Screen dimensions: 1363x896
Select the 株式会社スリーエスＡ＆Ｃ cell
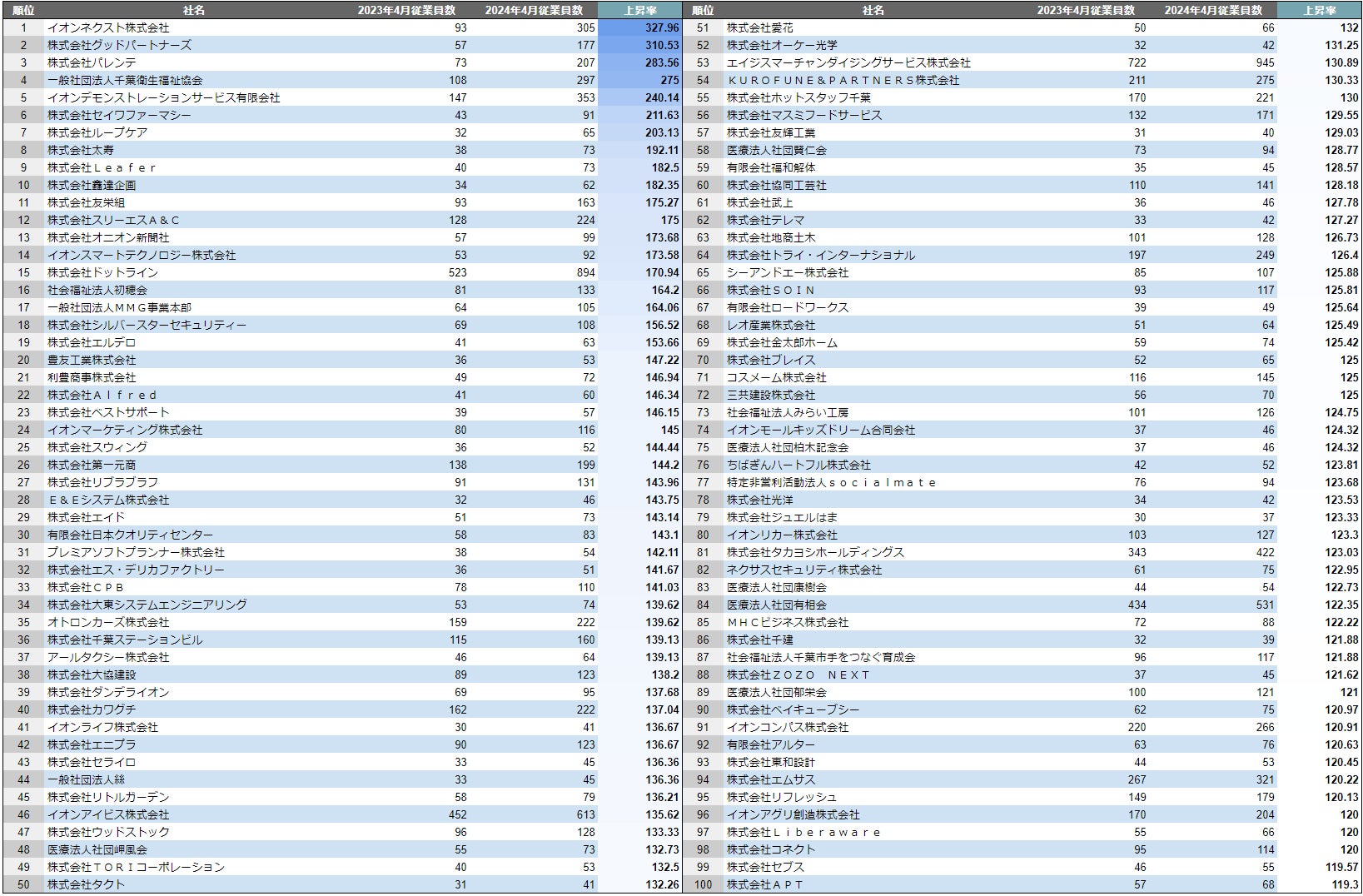point(113,220)
